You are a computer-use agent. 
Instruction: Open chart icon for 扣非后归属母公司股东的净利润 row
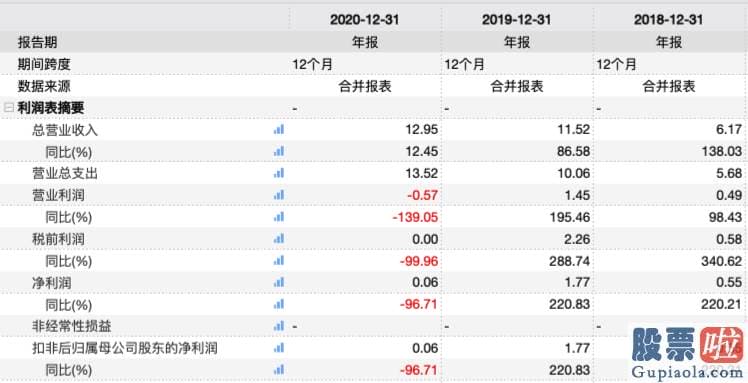[x=279, y=348]
